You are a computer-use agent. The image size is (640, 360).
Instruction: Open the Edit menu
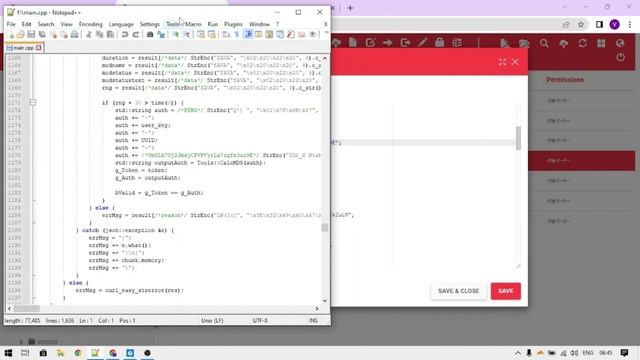point(27,24)
